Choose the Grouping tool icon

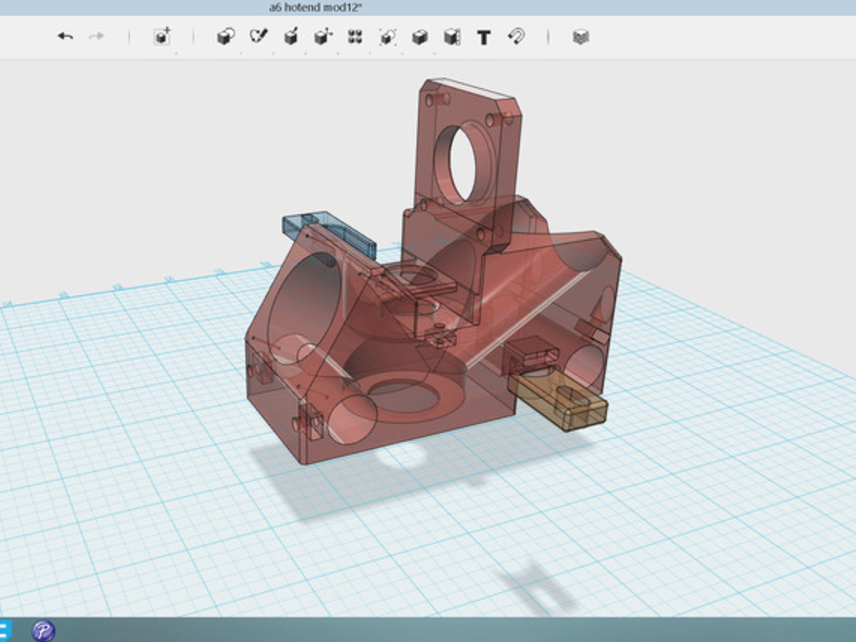387,37
